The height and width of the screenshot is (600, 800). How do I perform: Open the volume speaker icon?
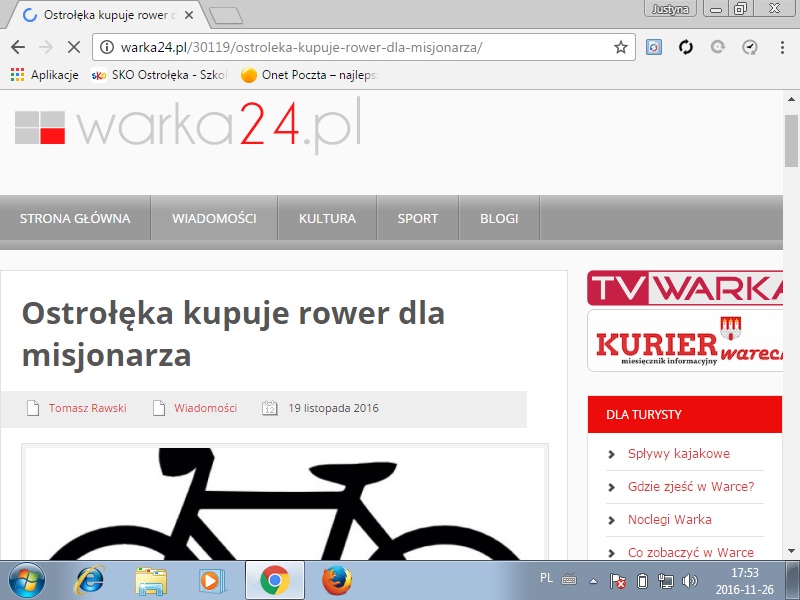[690, 581]
